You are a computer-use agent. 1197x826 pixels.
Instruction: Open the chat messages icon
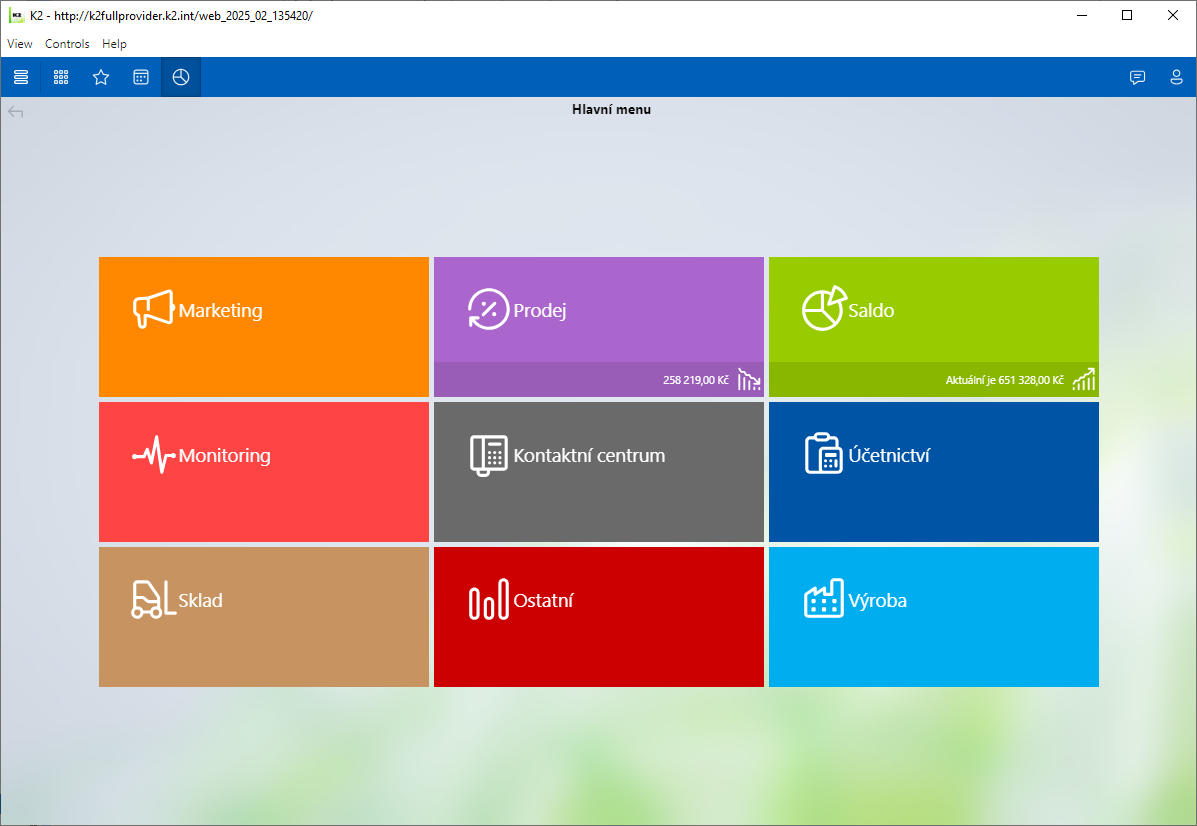click(x=1137, y=77)
